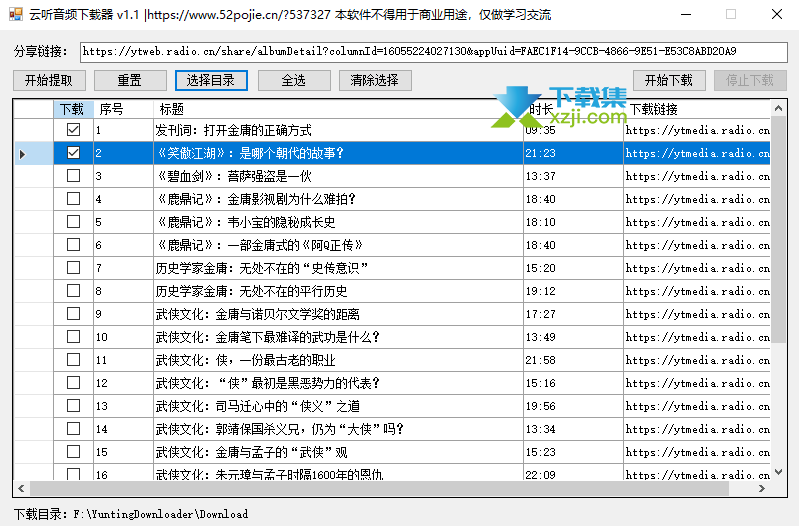Click the horizontal scrollbar right arrow
Image resolution: width=799 pixels, height=526 pixels.
pos(762,488)
